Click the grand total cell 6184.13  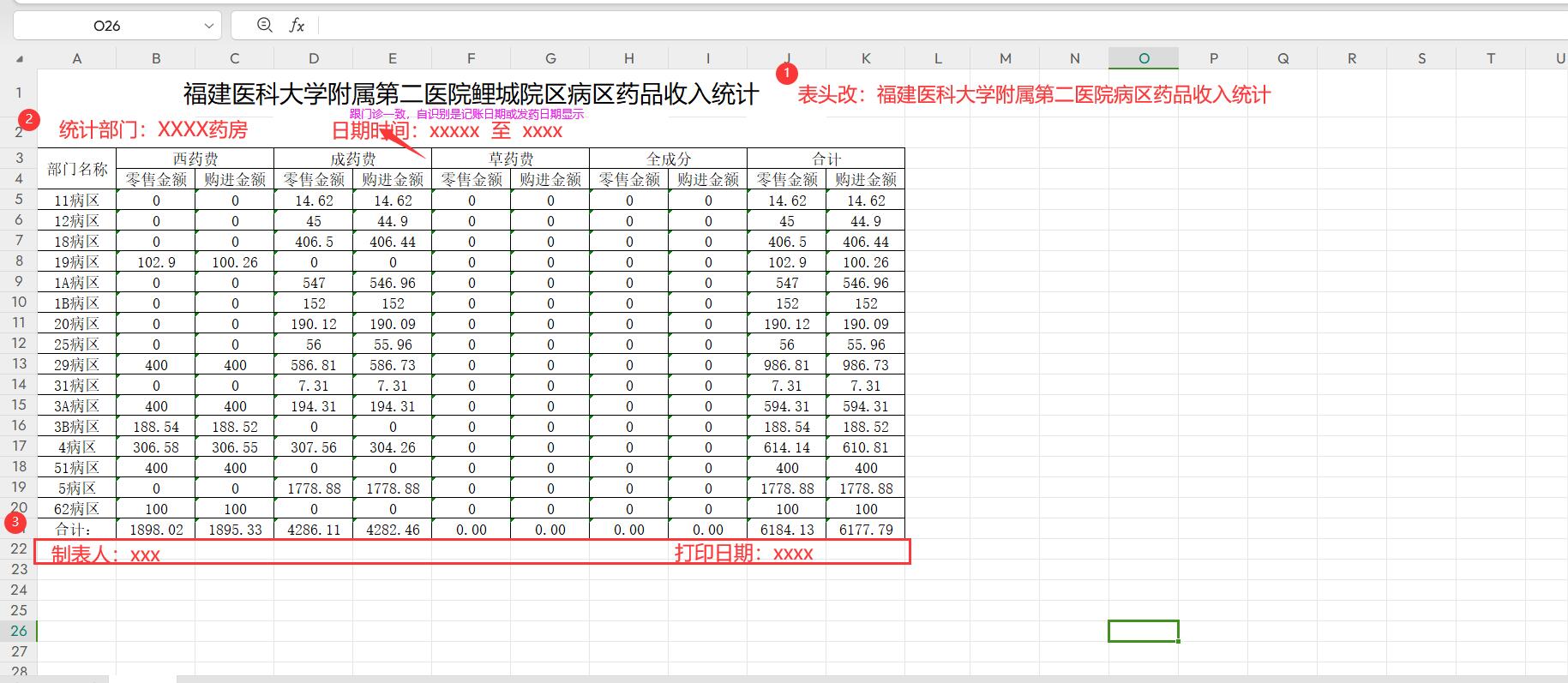pyautogui.click(x=787, y=530)
